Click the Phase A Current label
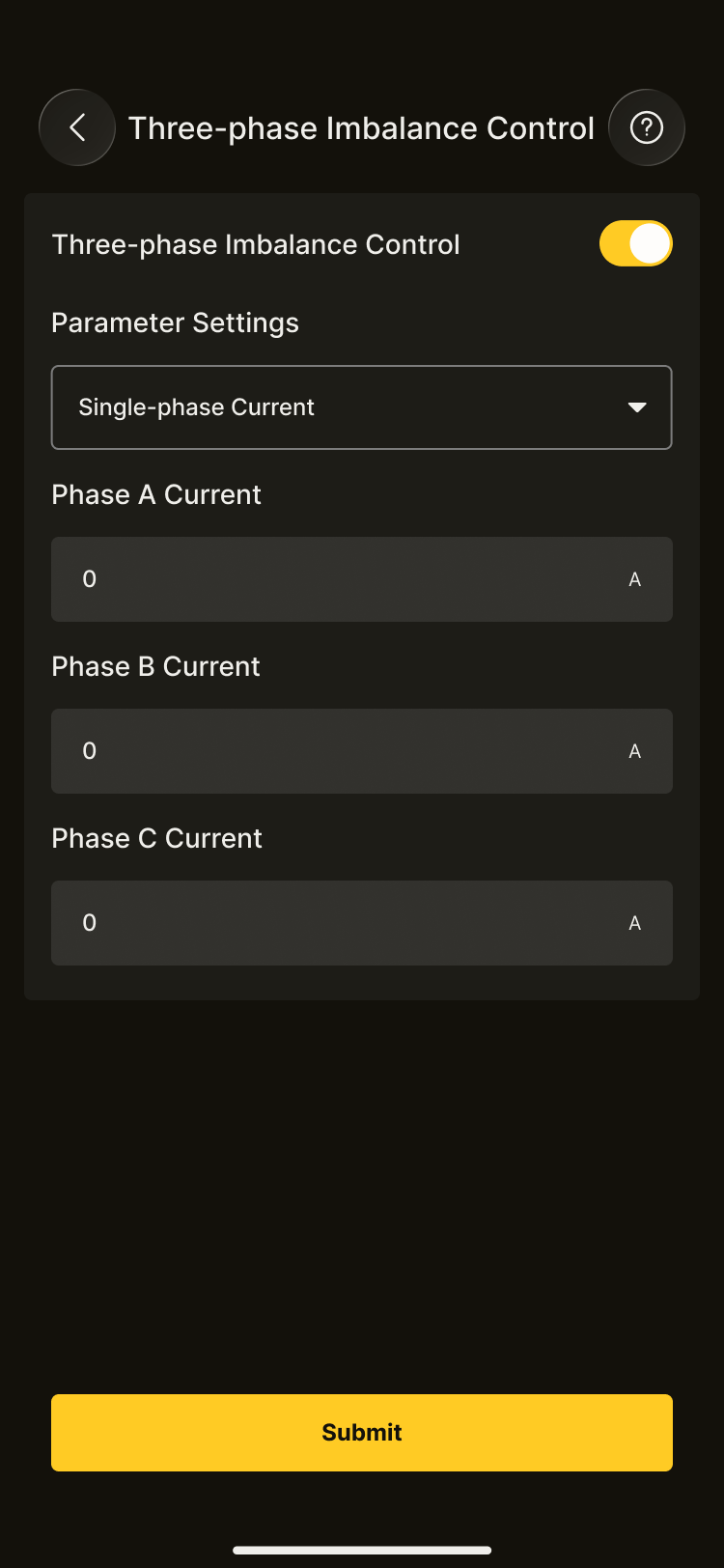This screenshot has width=724, height=1568. point(156,494)
